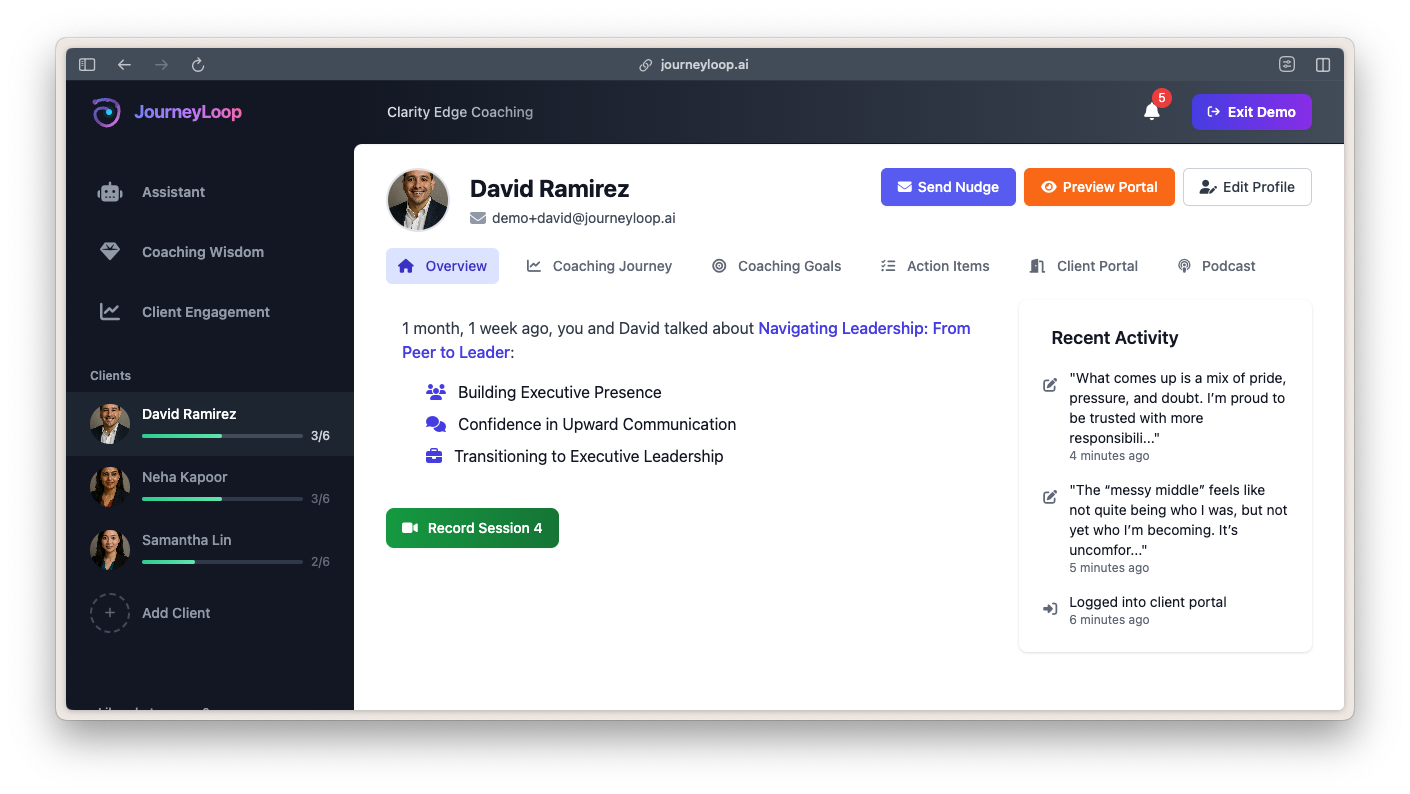Click edit icon beside "messy middle" activity

click(1050, 497)
